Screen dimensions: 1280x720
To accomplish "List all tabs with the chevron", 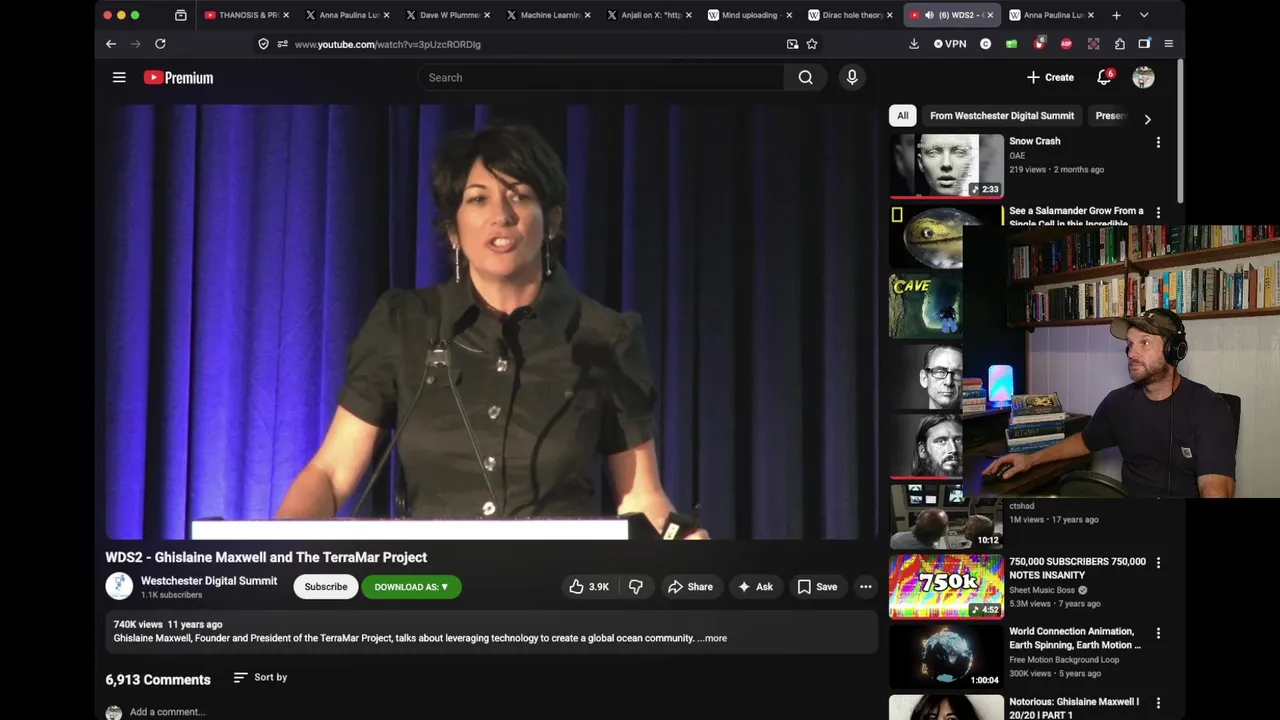I will point(1144,15).
